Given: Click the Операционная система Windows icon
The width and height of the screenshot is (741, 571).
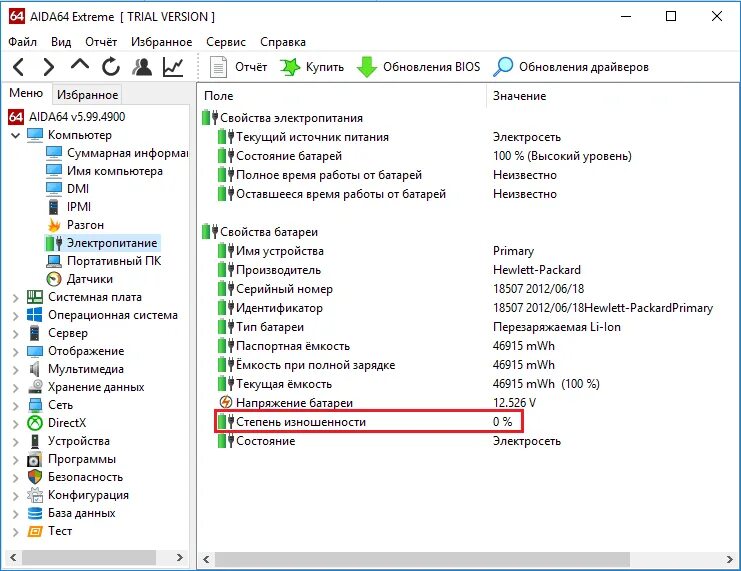Looking at the screenshot, I should pyautogui.click(x=35, y=315).
